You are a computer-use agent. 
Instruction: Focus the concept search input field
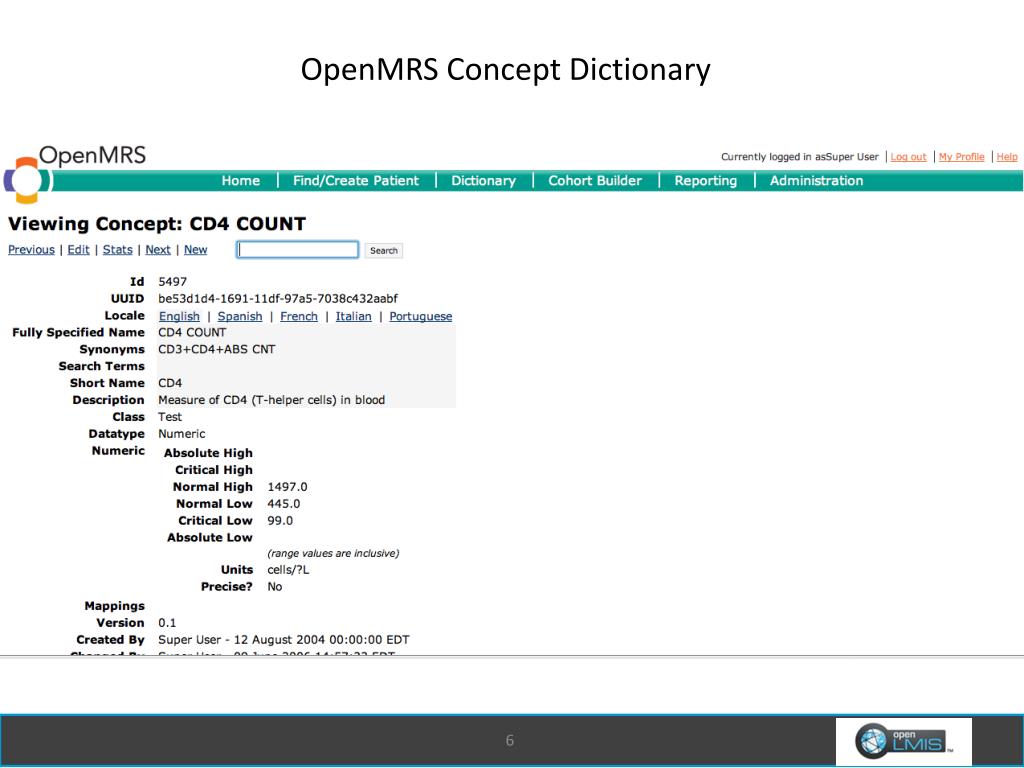[297, 249]
